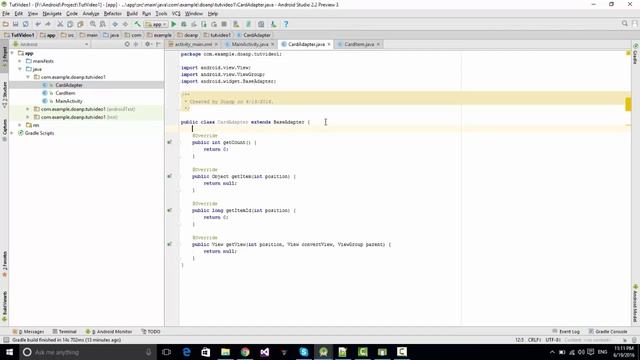Click the Find magnifier icon

pos(93,24)
